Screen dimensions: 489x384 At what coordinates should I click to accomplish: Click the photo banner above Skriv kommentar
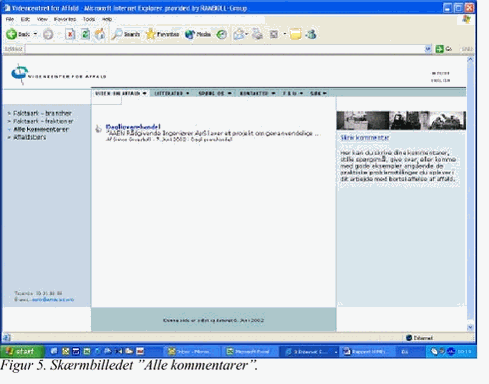401,120
